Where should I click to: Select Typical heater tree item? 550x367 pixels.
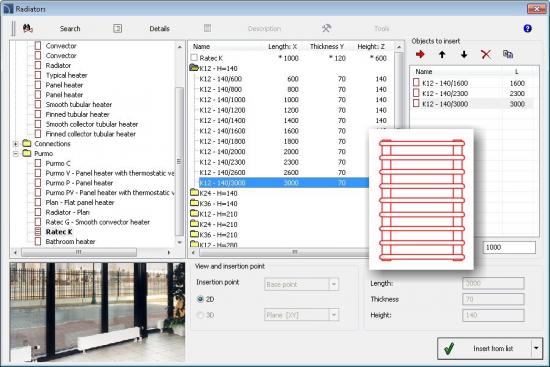(66, 75)
